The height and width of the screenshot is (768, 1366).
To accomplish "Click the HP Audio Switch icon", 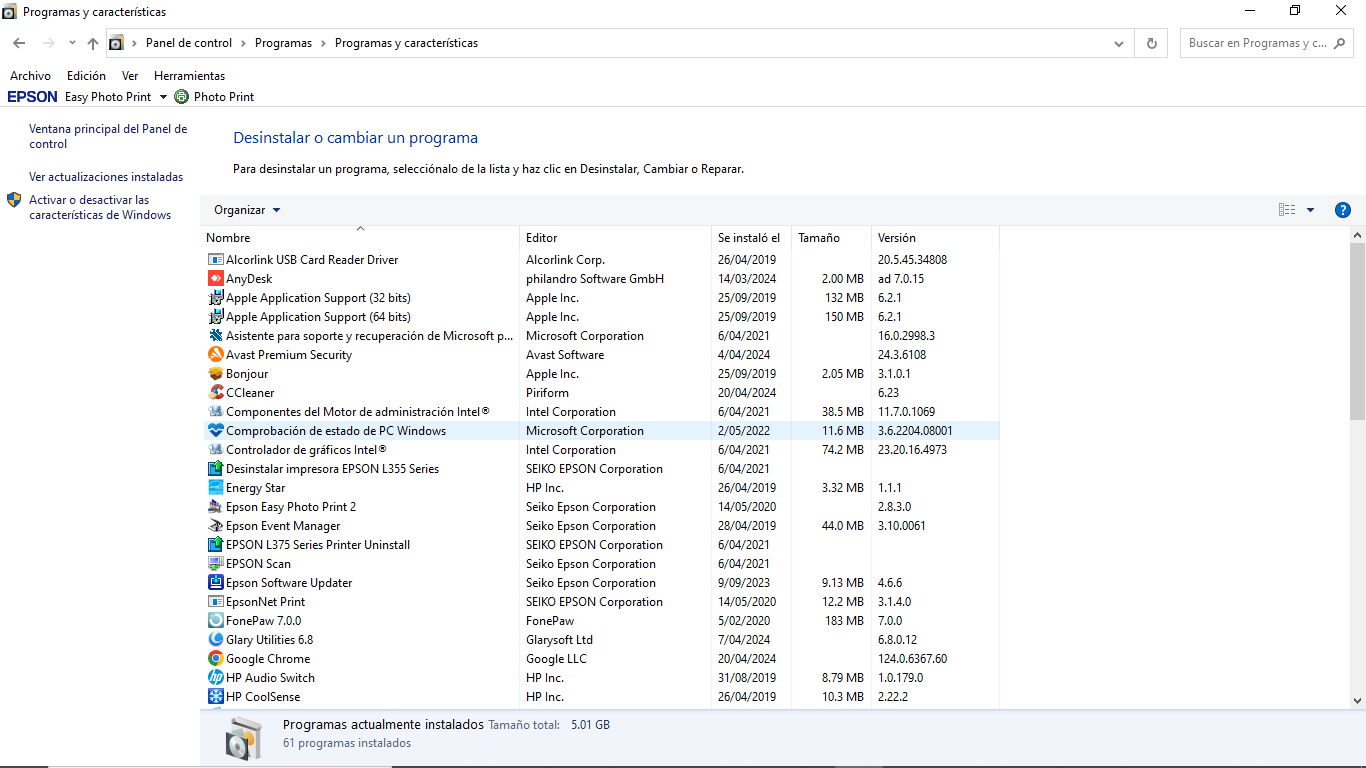I will click(216, 678).
